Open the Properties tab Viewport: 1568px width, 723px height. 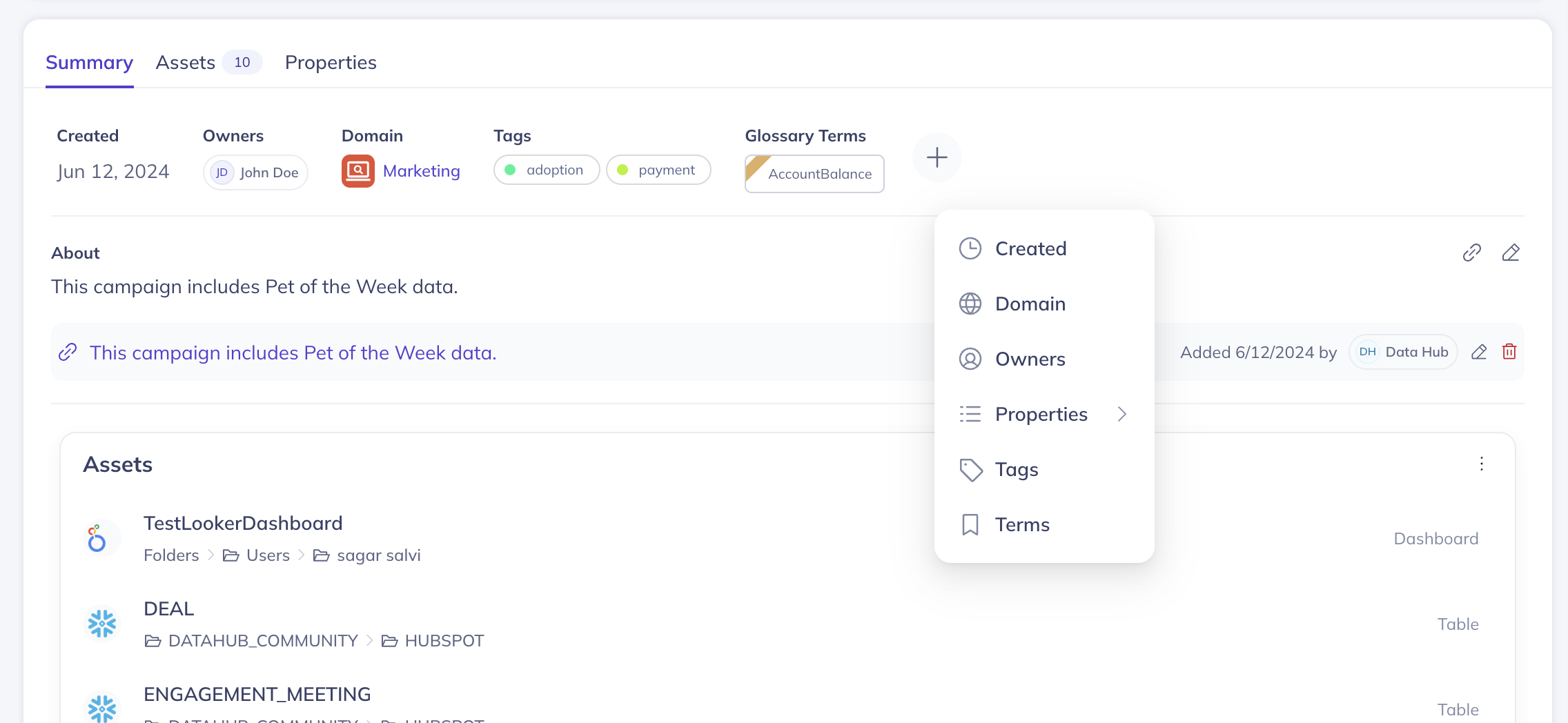tap(331, 63)
